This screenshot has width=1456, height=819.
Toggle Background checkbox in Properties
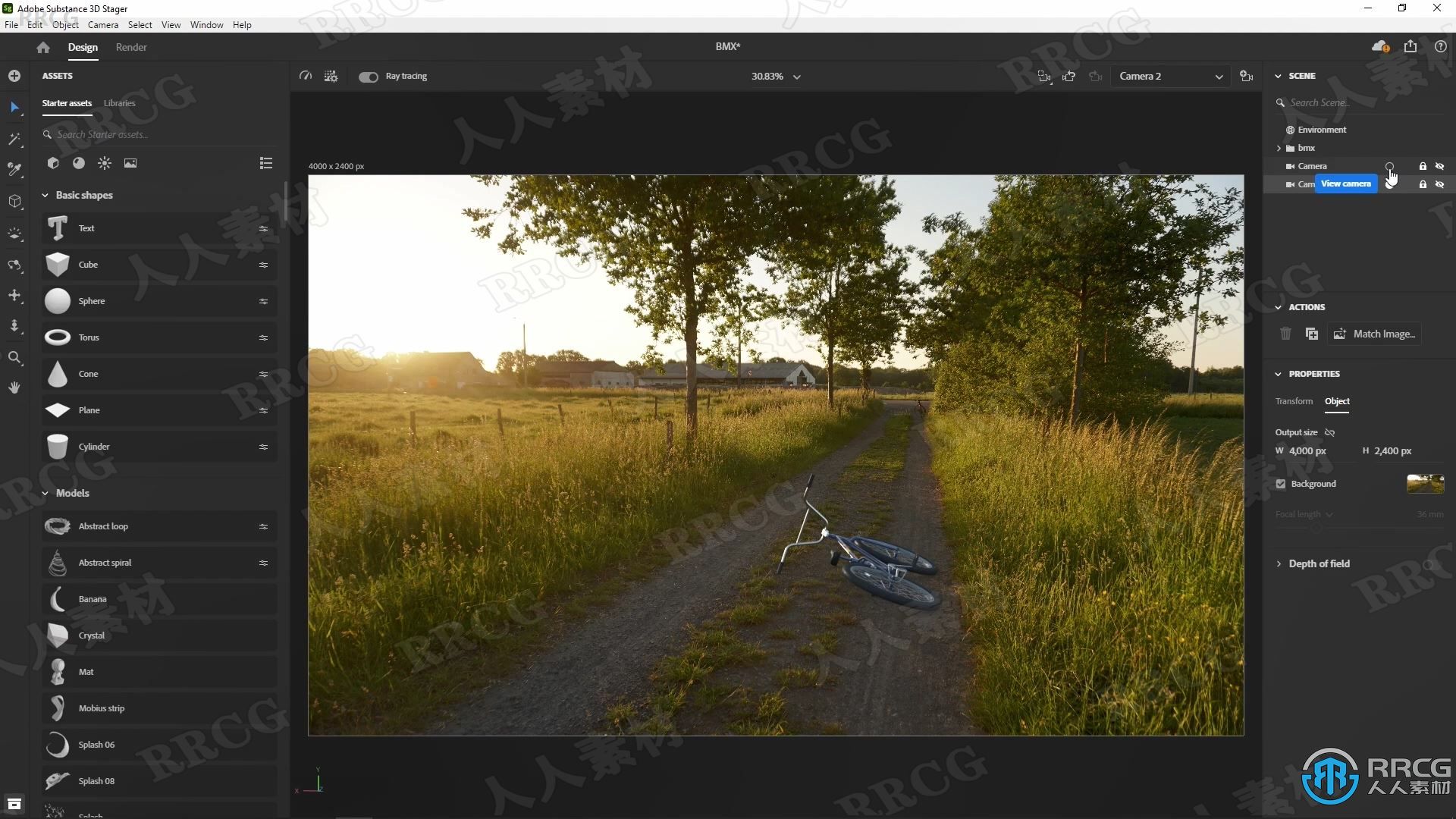[1281, 483]
